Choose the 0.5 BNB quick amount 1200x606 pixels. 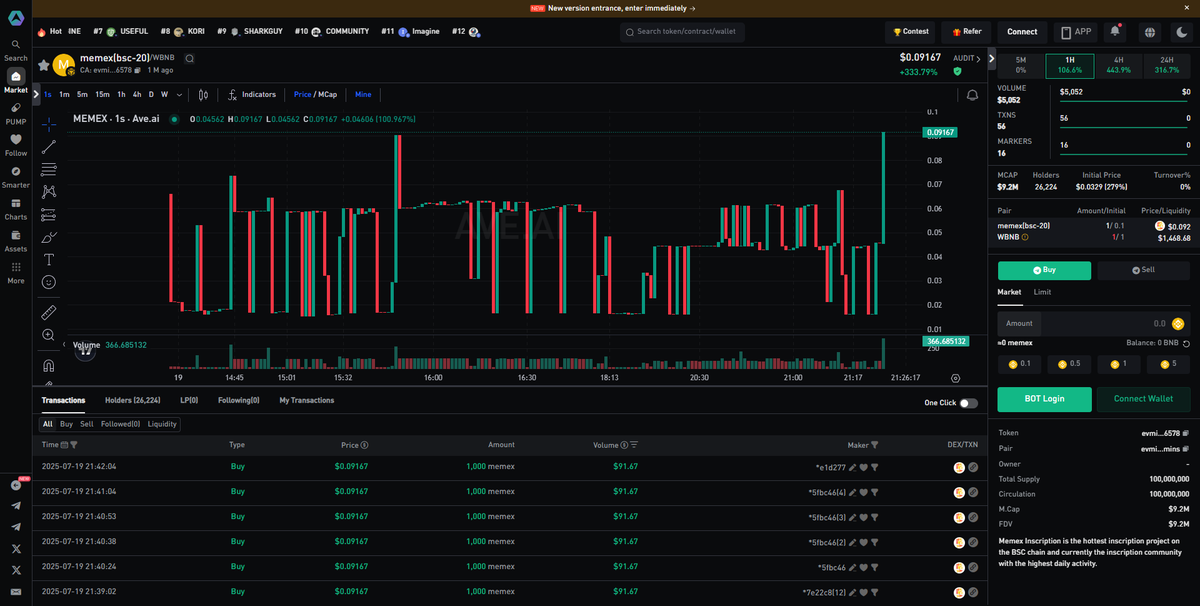click(x=1069, y=364)
